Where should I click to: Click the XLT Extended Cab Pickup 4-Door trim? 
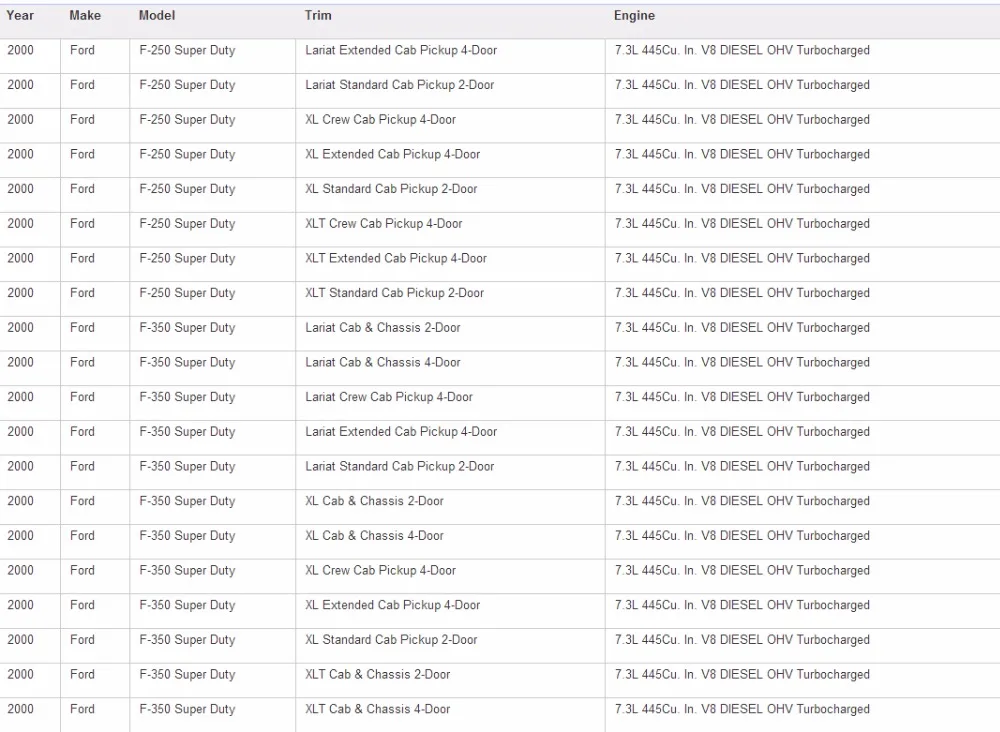click(x=396, y=258)
